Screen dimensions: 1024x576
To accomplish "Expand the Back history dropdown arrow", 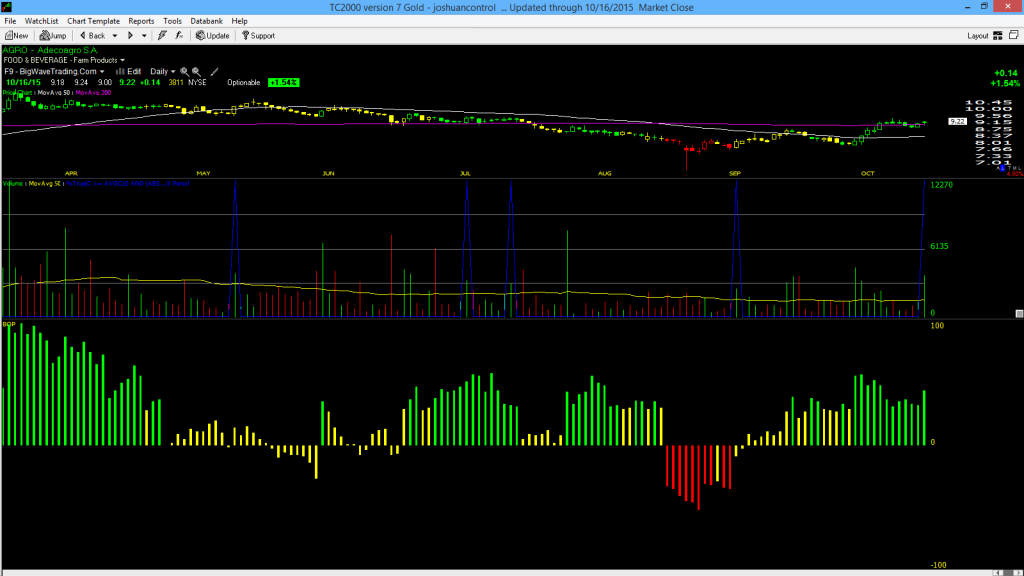I will (x=115, y=36).
